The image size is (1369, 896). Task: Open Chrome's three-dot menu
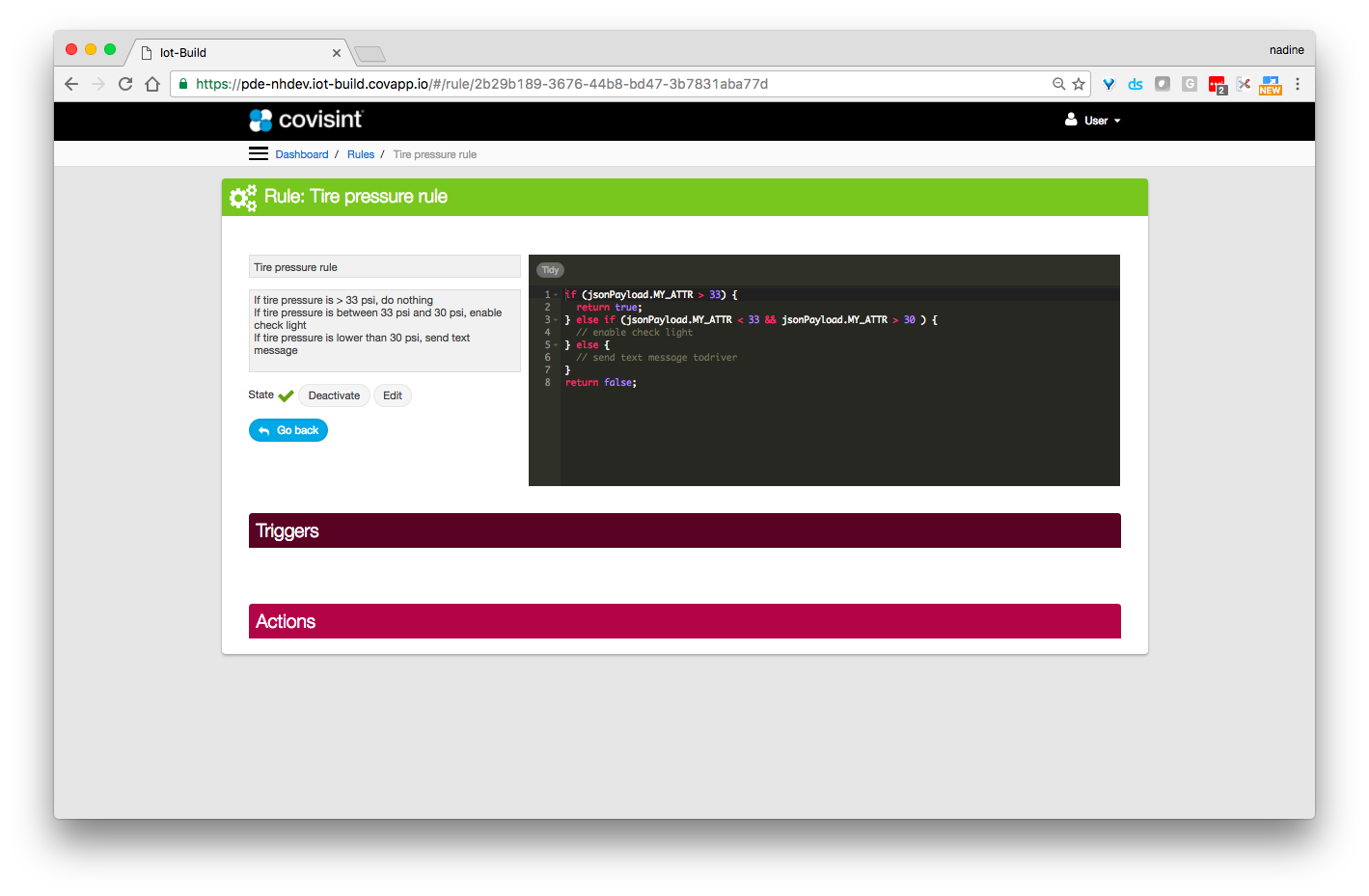click(1298, 84)
